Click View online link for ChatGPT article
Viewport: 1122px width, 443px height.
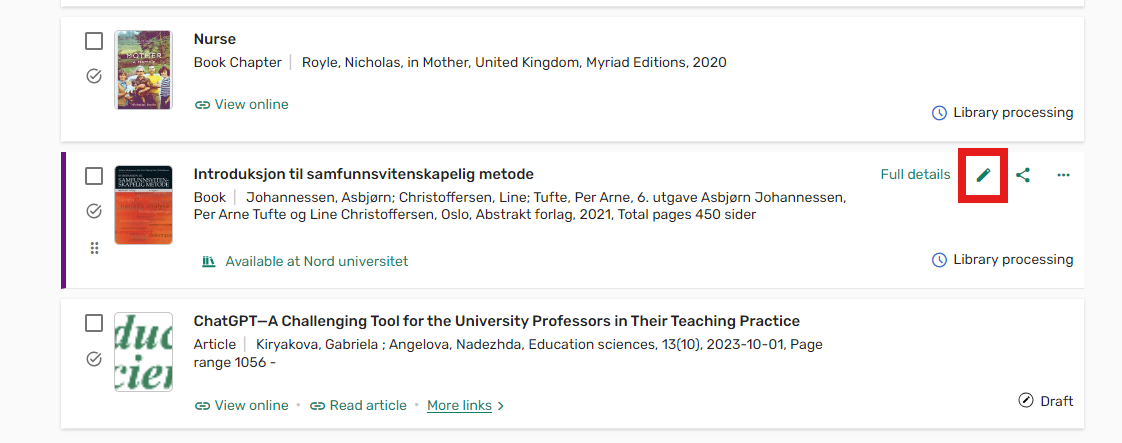[x=241, y=406]
